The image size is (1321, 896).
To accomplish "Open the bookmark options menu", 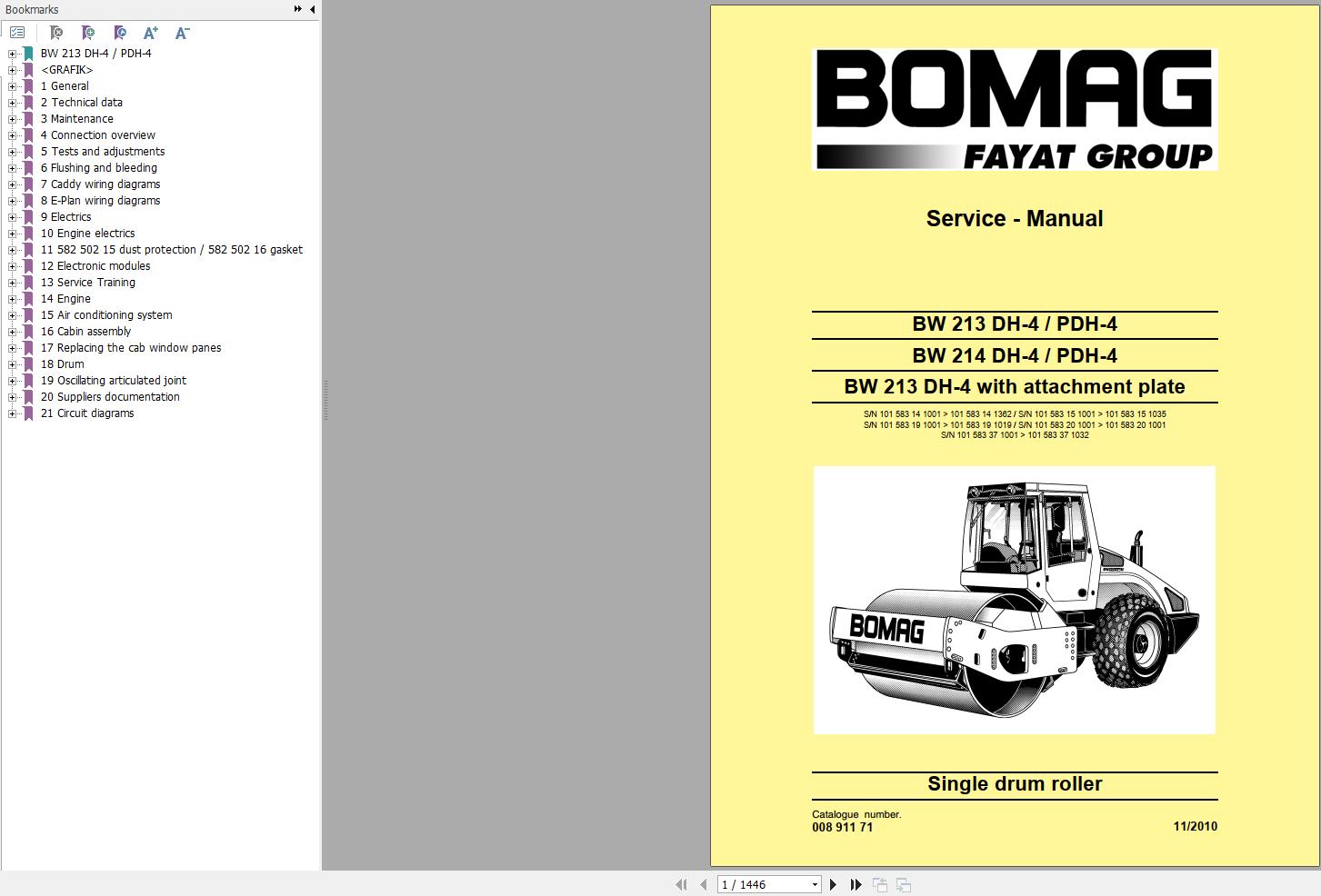I will tap(16, 32).
